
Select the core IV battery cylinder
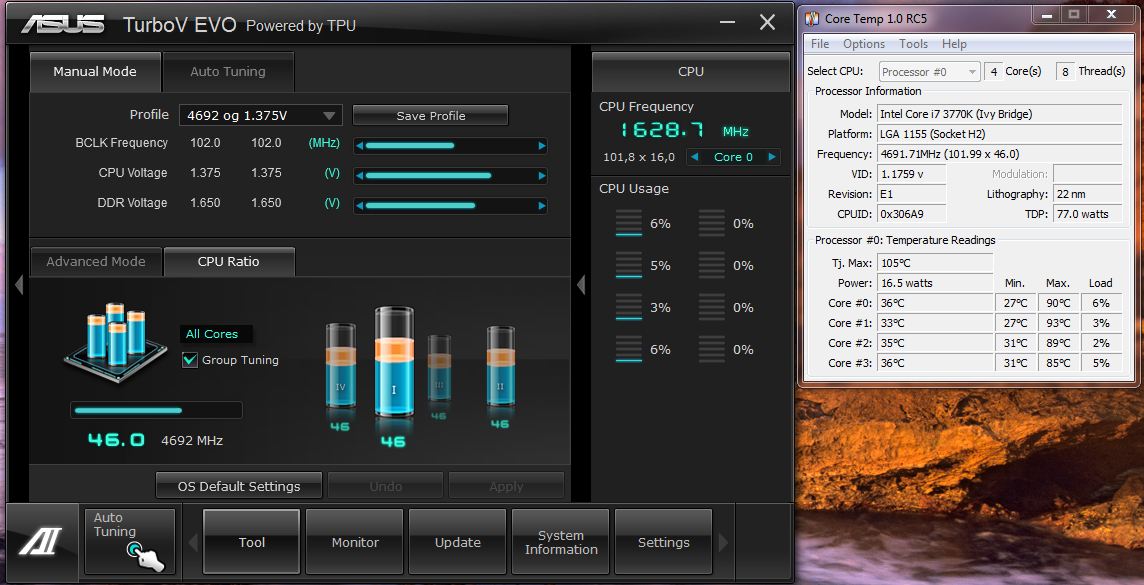(x=341, y=367)
